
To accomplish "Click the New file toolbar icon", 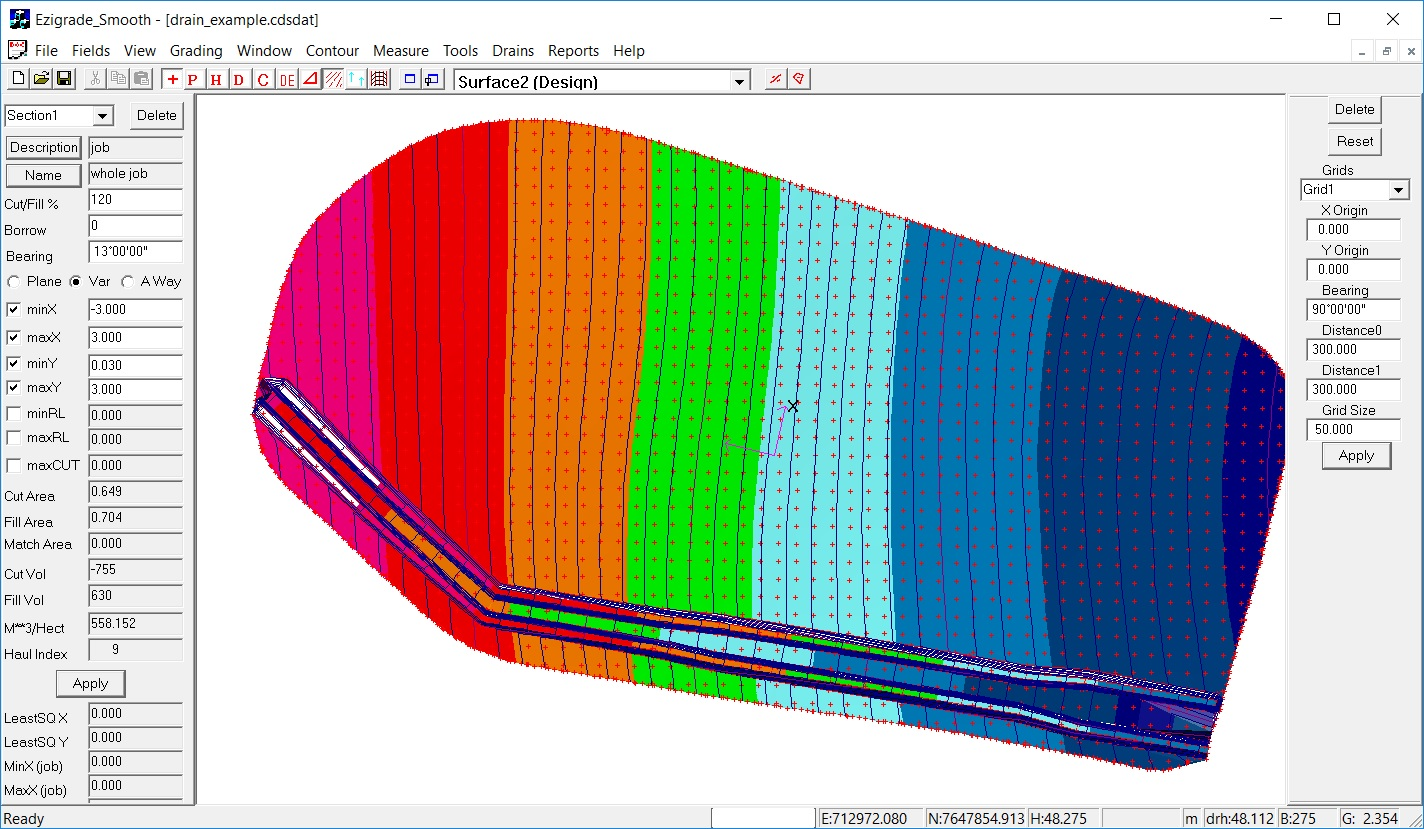I will [x=18, y=79].
